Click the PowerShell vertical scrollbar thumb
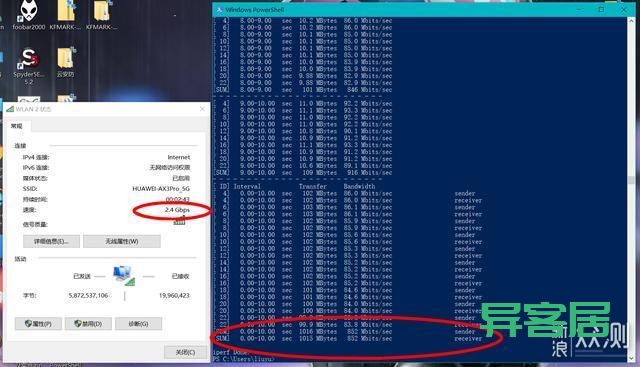This screenshot has height=367, width=640. pos(631,180)
